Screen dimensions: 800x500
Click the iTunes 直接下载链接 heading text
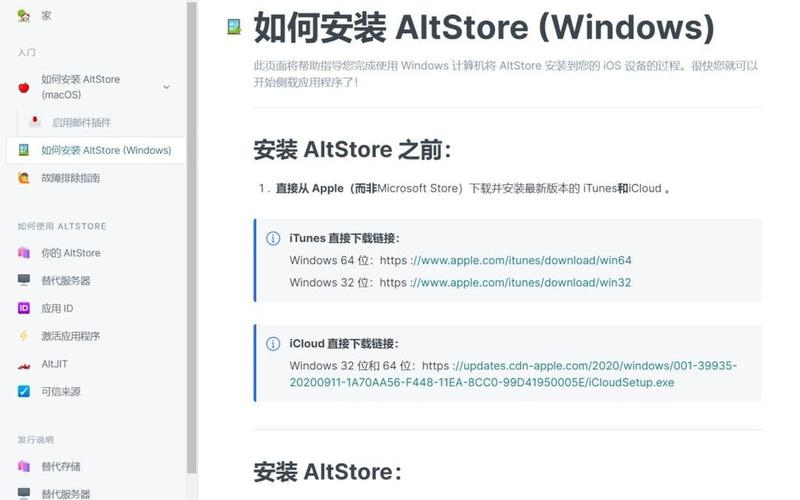point(344,238)
